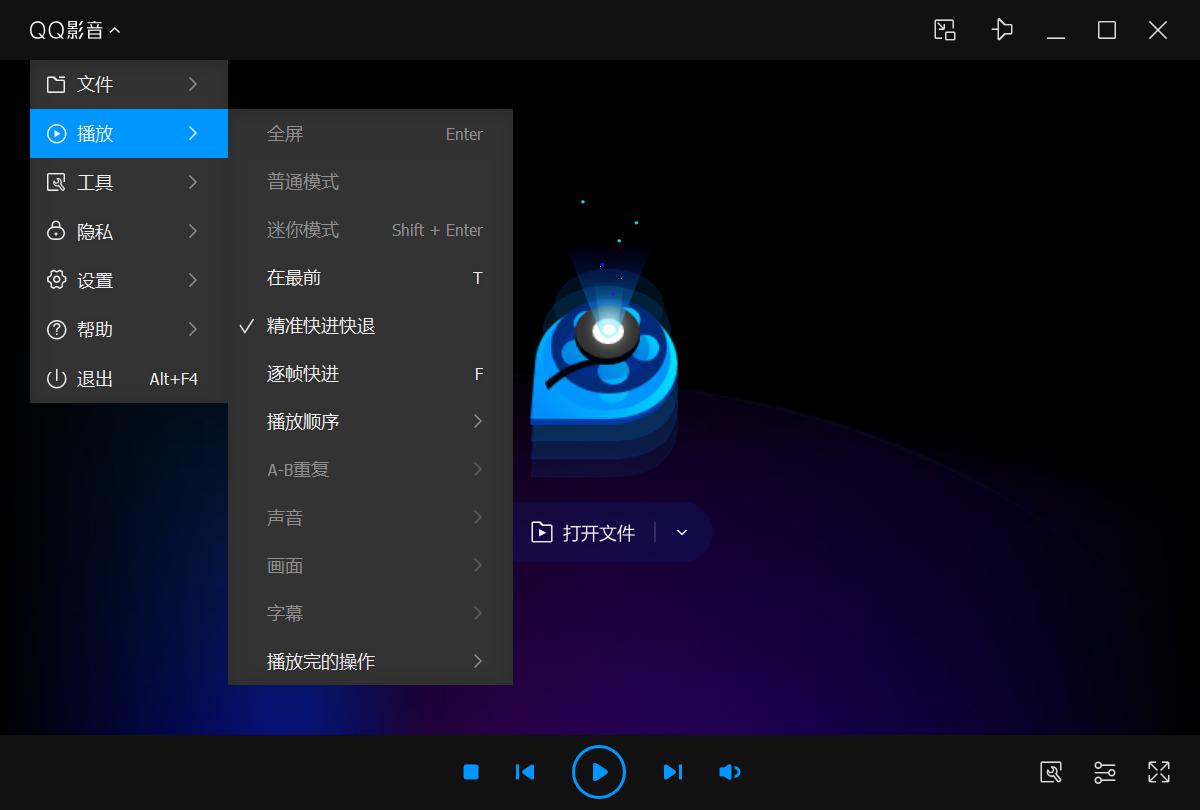Screen dimensions: 1200x810
Task: Open the dropdown beside 打开文件
Action: pos(682,533)
